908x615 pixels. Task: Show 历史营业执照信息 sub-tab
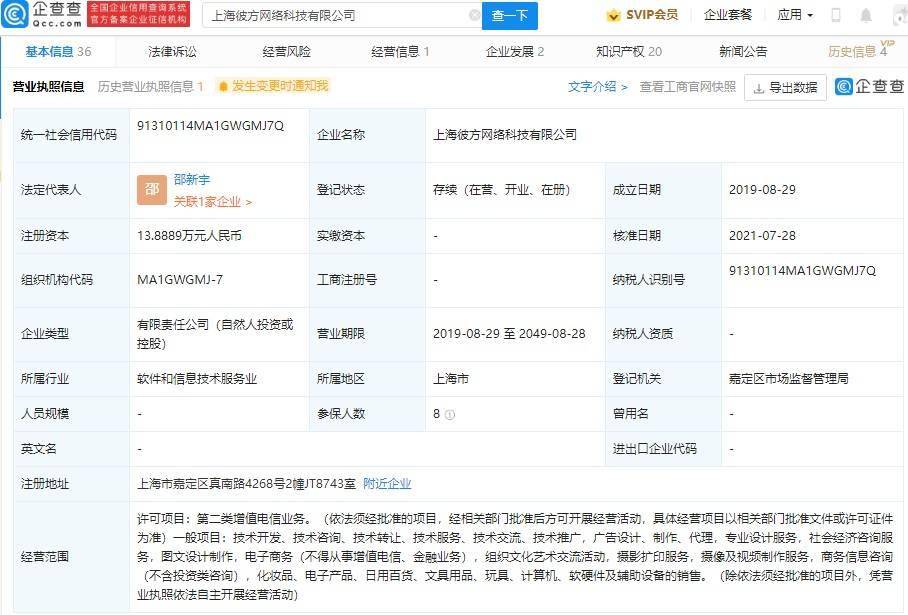(150, 87)
